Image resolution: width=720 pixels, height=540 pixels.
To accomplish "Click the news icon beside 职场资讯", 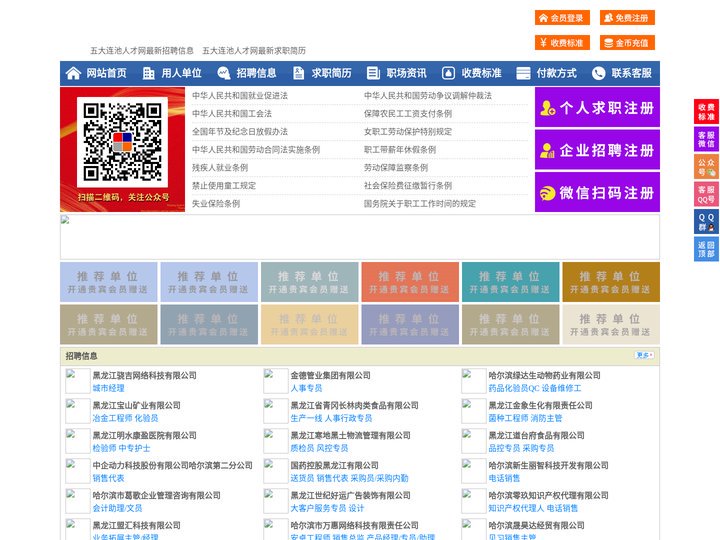I will pos(373,73).
